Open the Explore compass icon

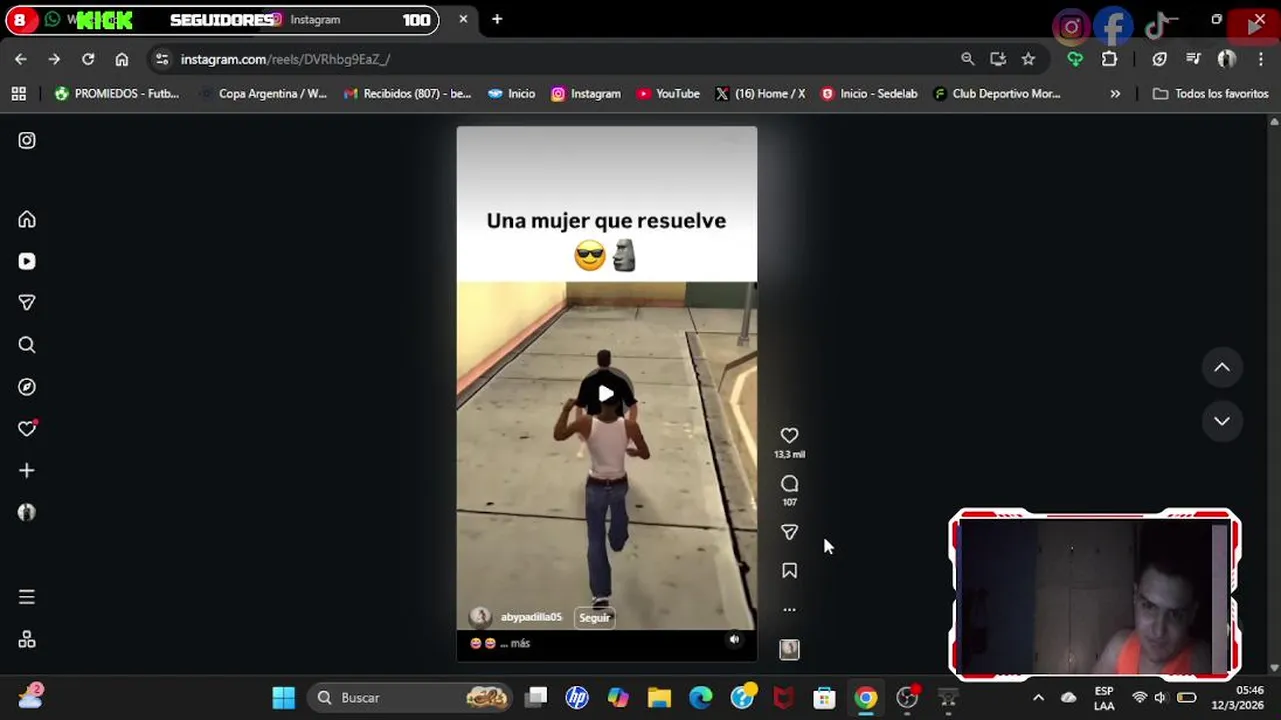(27, 387)
